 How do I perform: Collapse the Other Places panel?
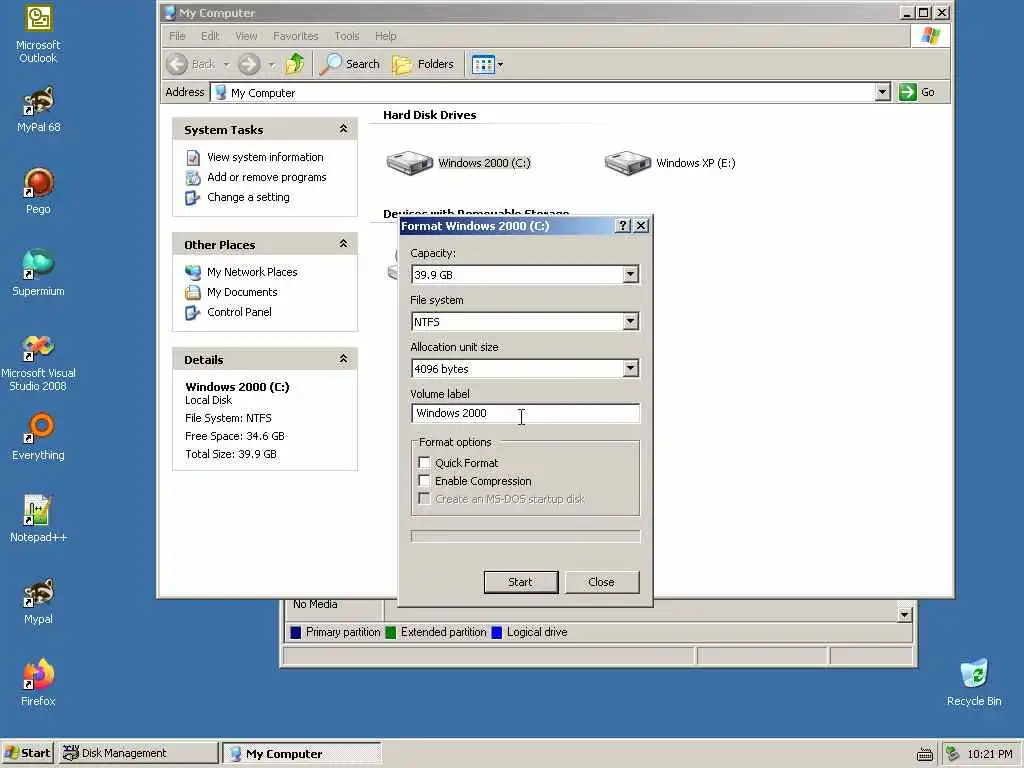pyautogui.click(x=343, y=244)
